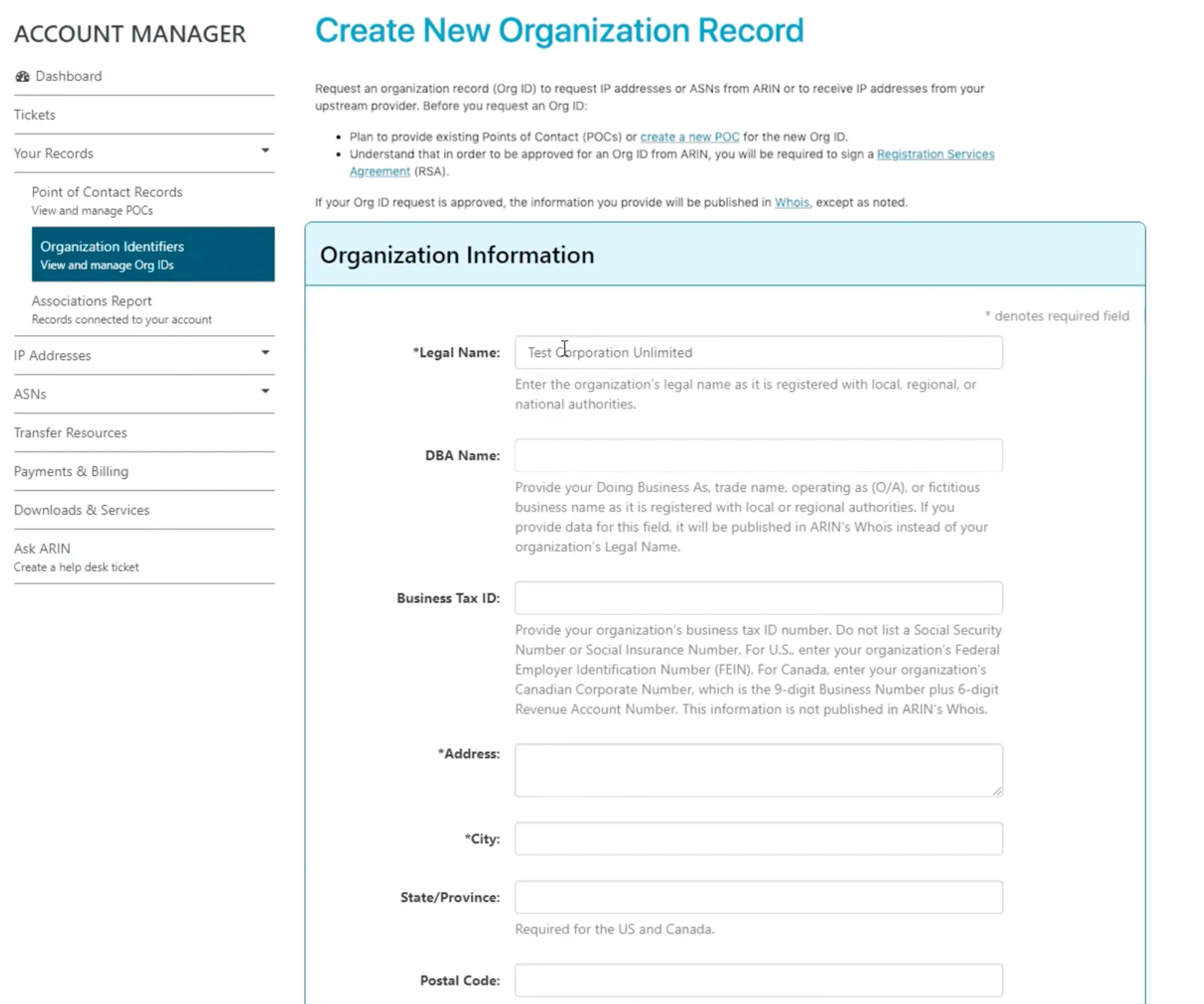Click the DBA Name field
The image size is (1204, 1004).
pyautogui.click(x=758, y=456)
